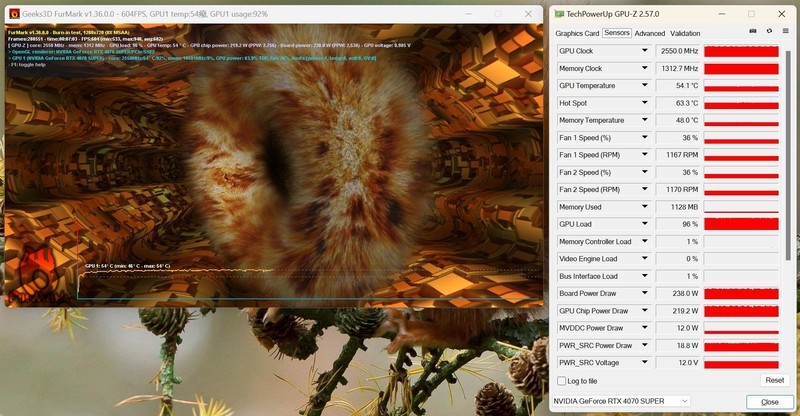Screen dimensions: 800x416
Task: Close the FurMark window
Action: pos(526,14)
